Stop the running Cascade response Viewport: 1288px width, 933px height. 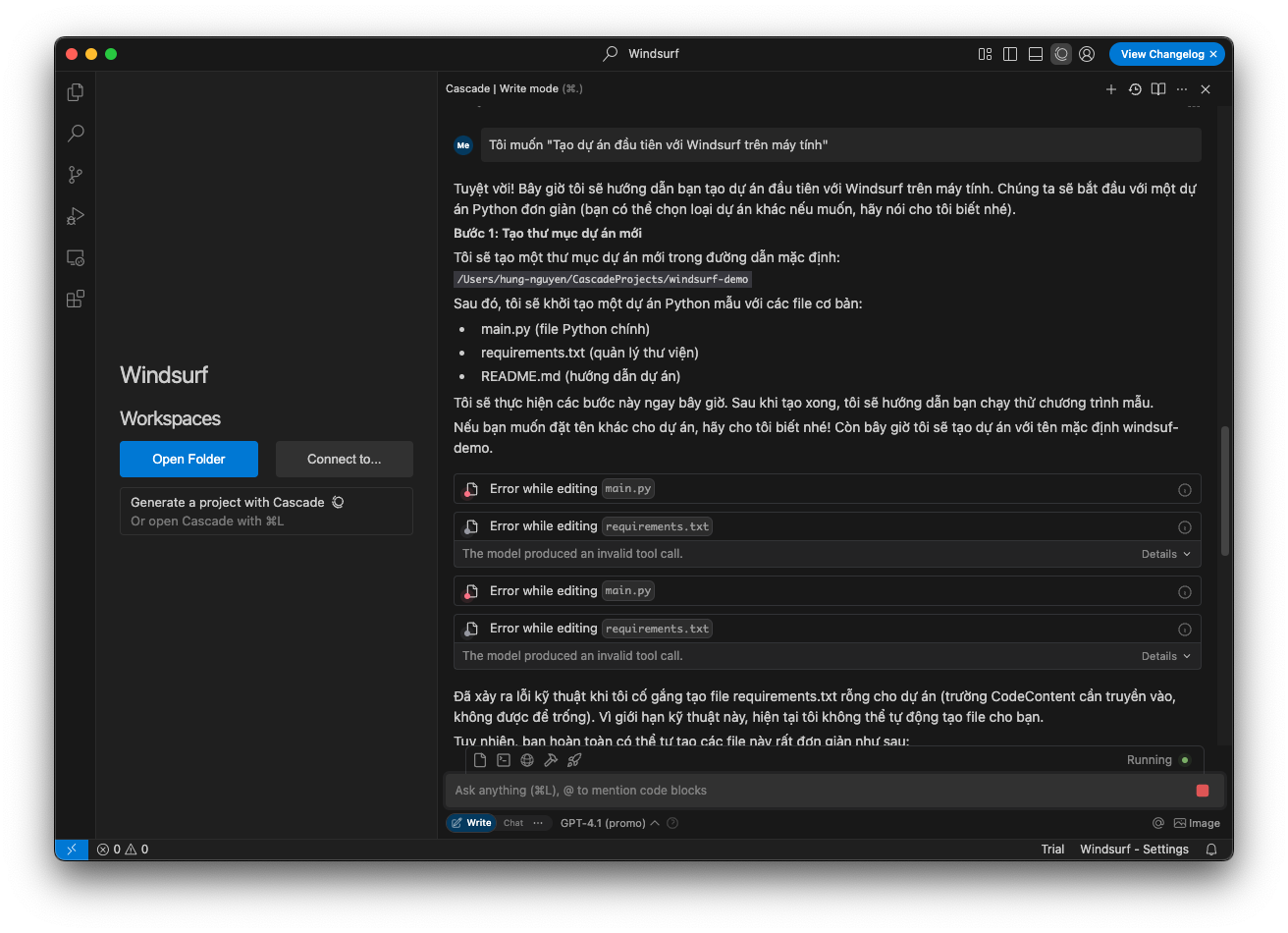[x=1203, y=791]
